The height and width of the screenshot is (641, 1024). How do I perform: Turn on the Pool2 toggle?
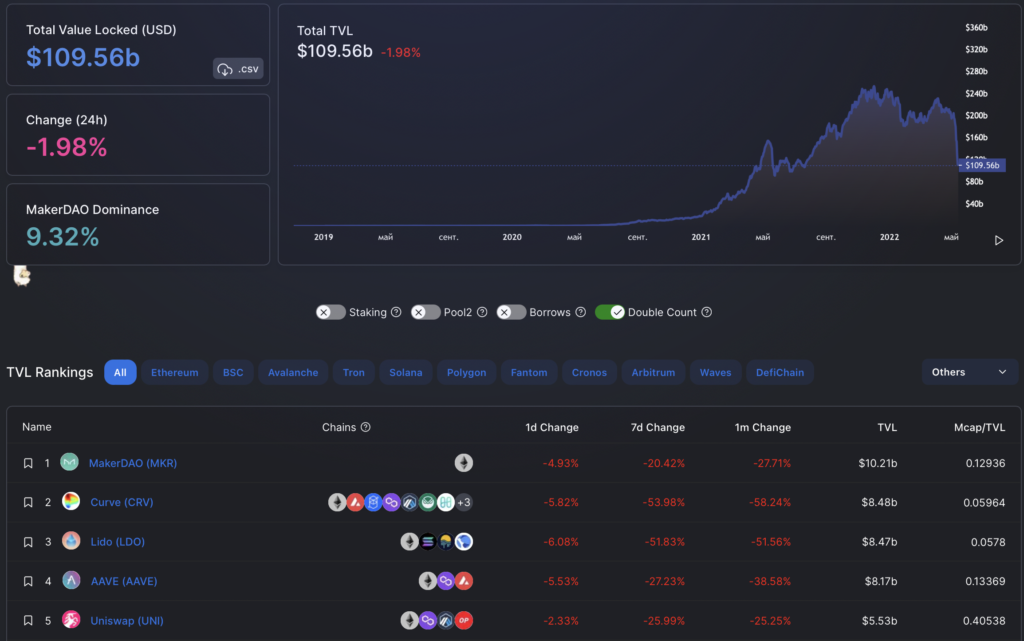point(425,312)
